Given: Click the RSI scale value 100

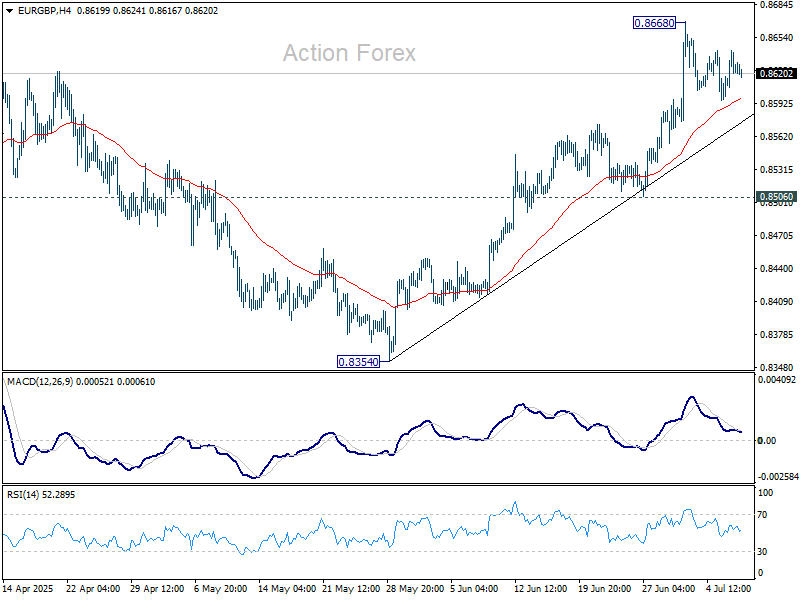Looking at the screenshot, I should (765, 493).
